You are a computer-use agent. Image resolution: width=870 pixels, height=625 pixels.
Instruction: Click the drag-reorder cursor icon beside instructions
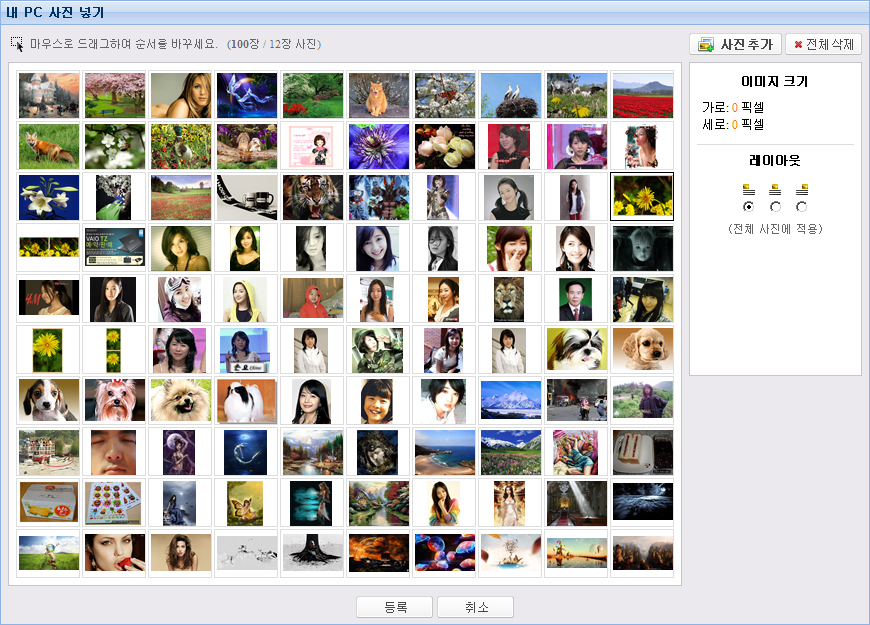coord(18,45)
